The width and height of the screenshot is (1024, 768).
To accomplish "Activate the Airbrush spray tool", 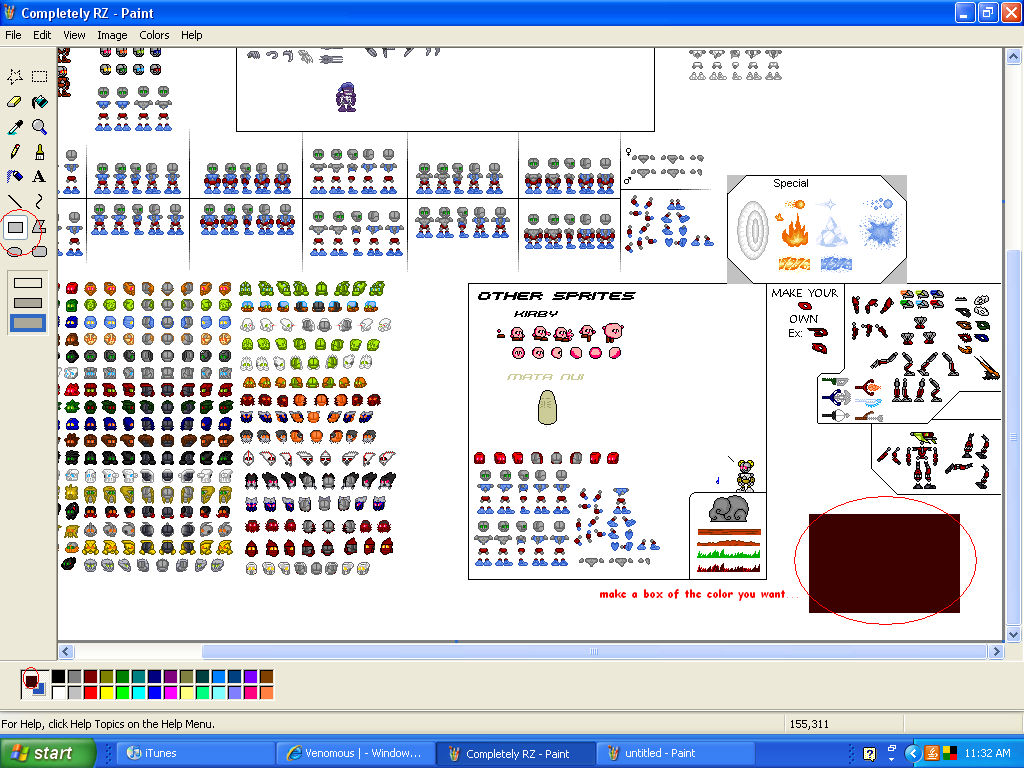I will (15, 176).
